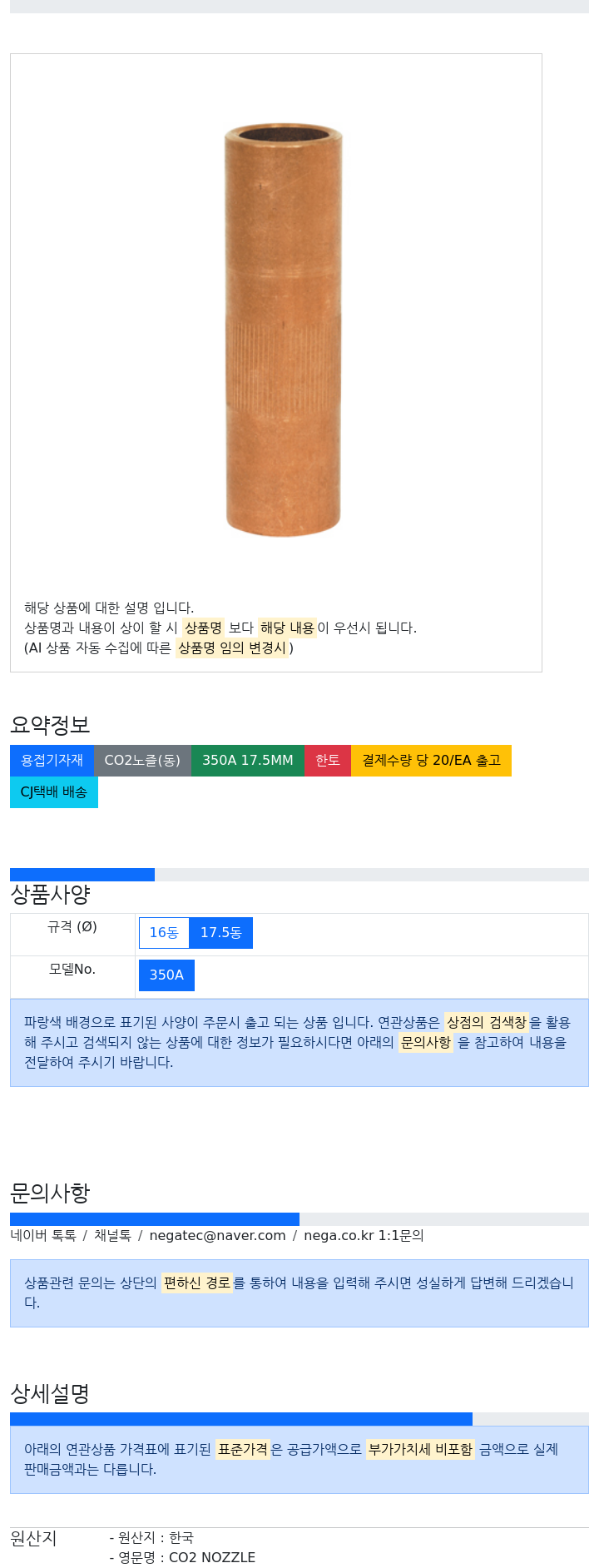Click the red 한토 brand tag
The height and width of the screenshot is (1568, 599).
click(x=328, y=761)
